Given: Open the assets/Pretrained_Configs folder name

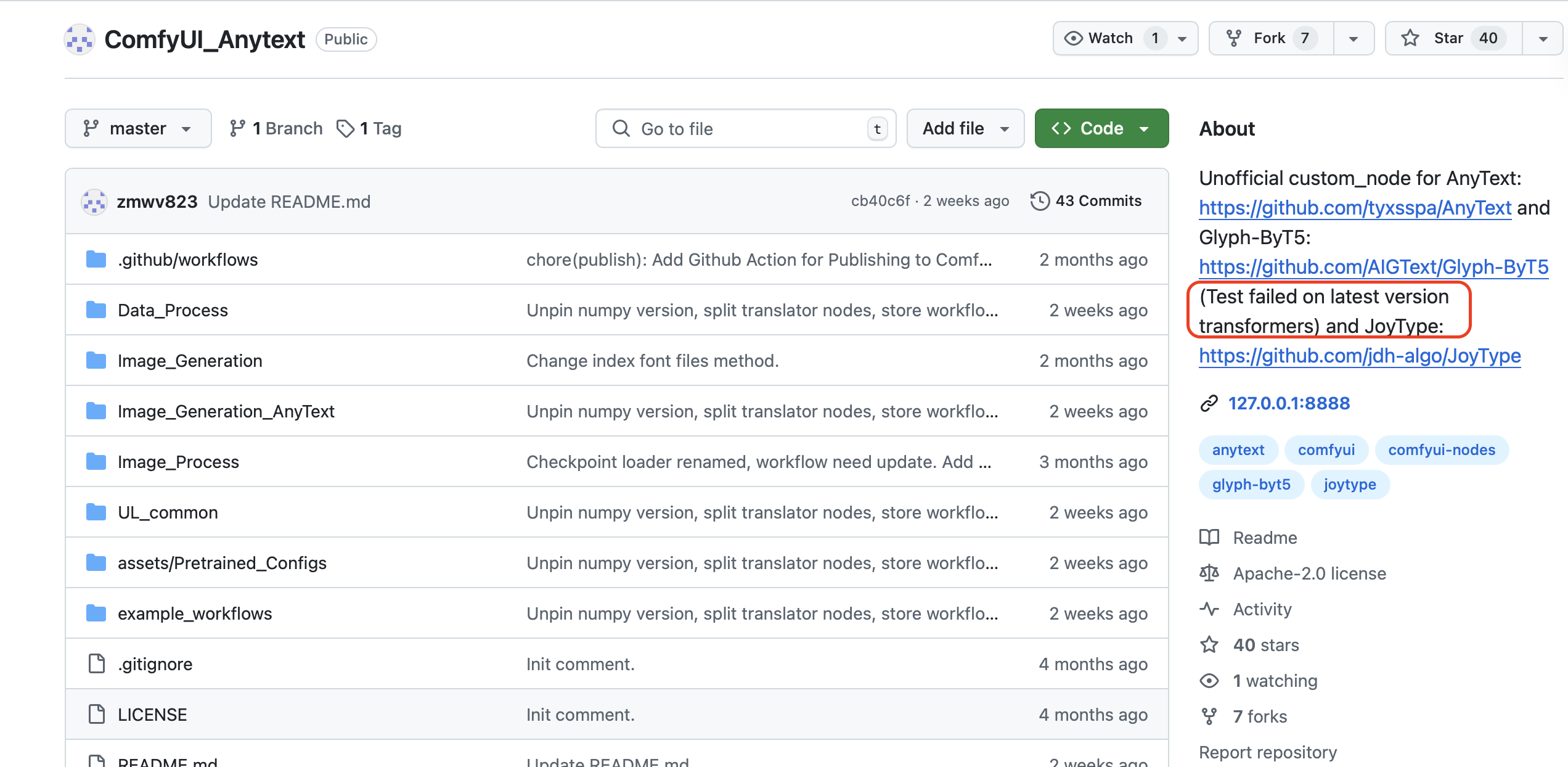Looking at the screenshot, I should pos(222,563).
